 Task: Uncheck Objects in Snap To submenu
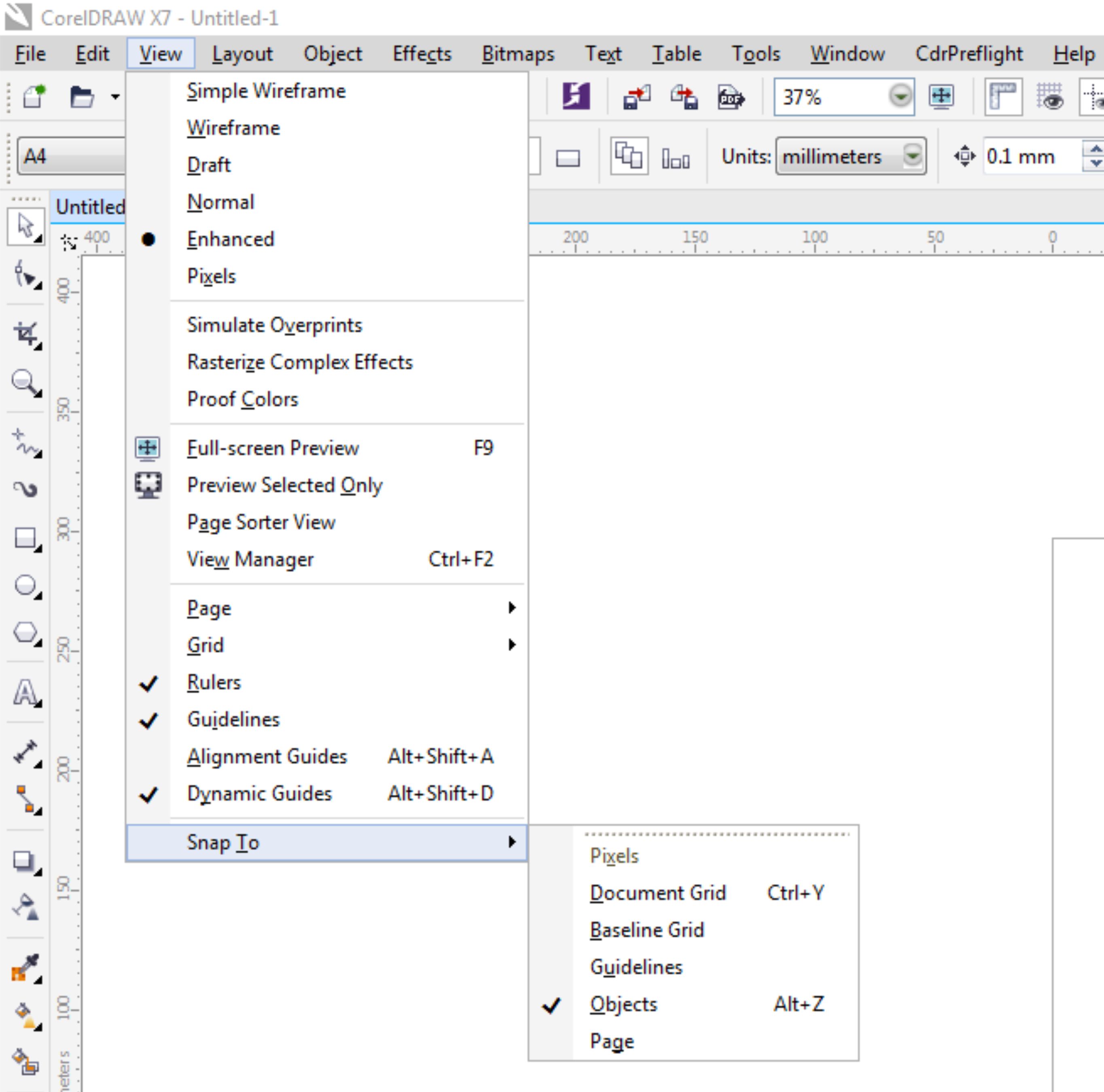click(693, 1004)
